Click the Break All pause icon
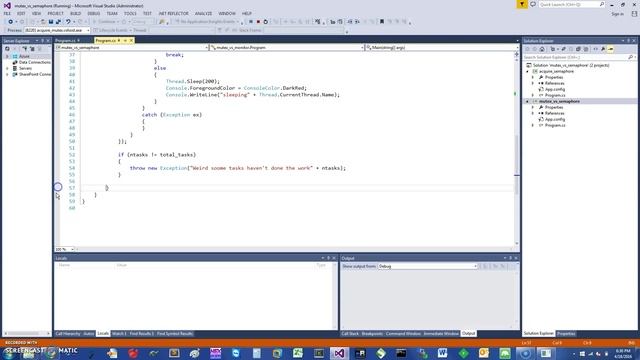Image resolution: width=640 pixels, height=360 pixels. tap(251, 22)
